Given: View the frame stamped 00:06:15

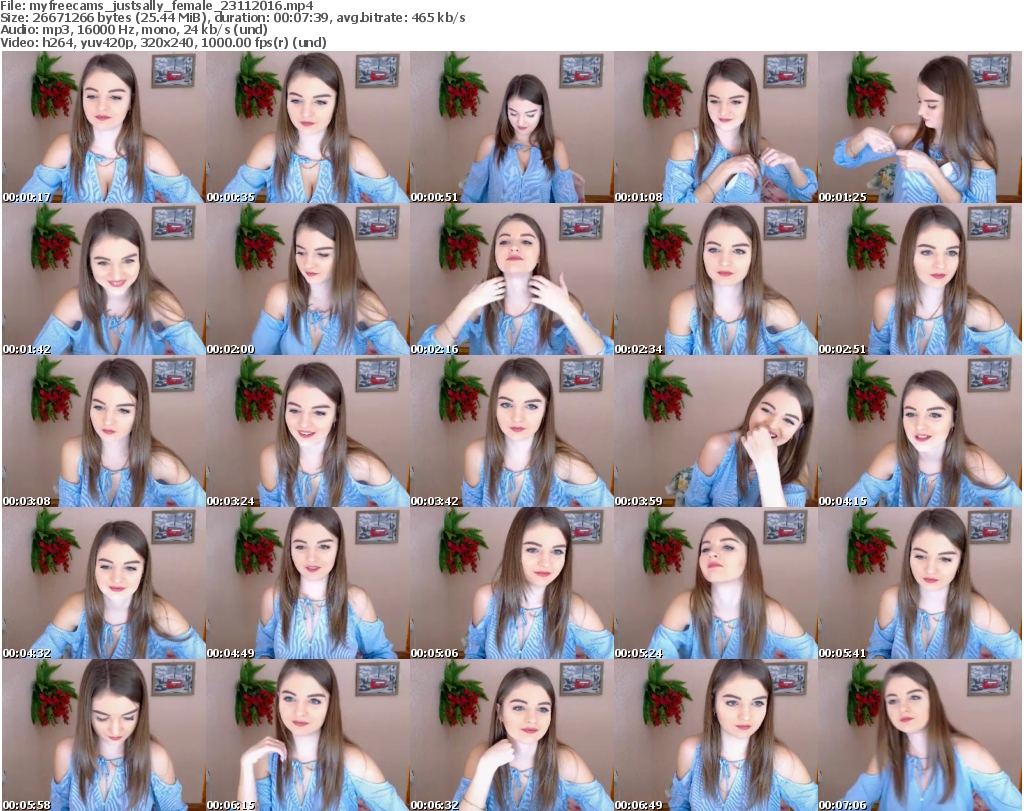Looking at the screenshot, I should click(308, 735).
